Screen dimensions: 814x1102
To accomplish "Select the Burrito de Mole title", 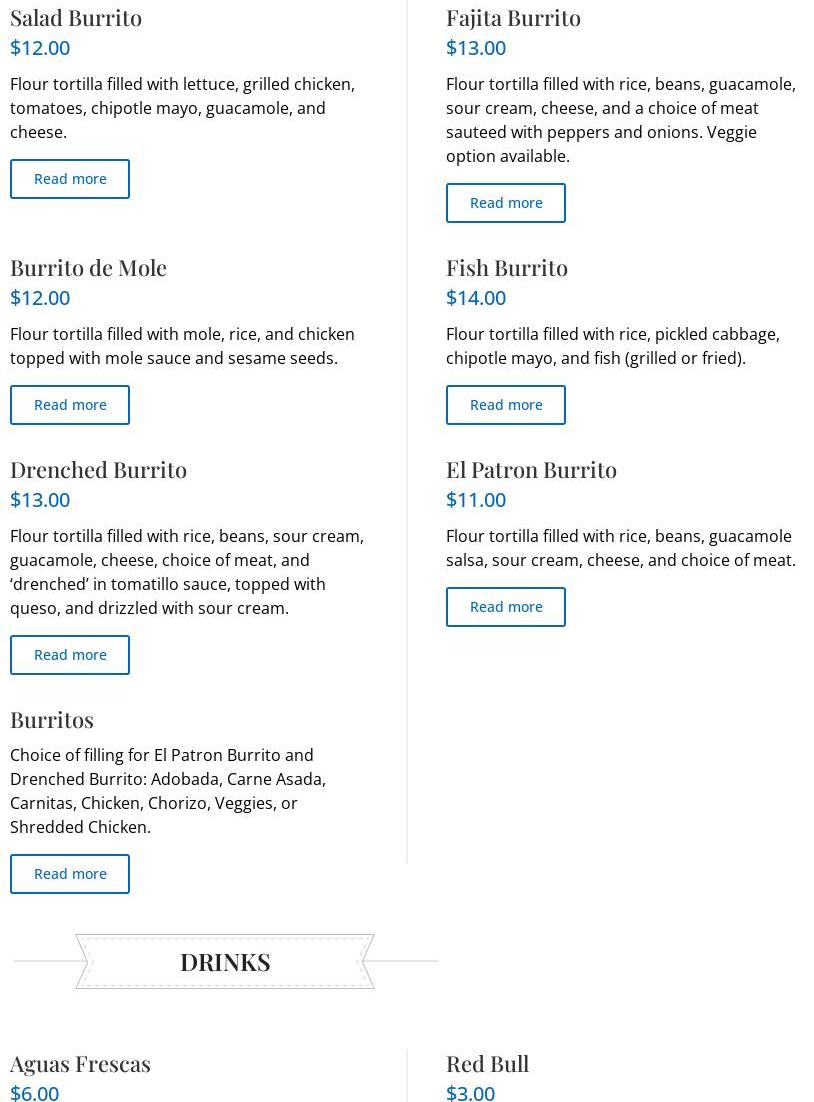I will 88,267.
